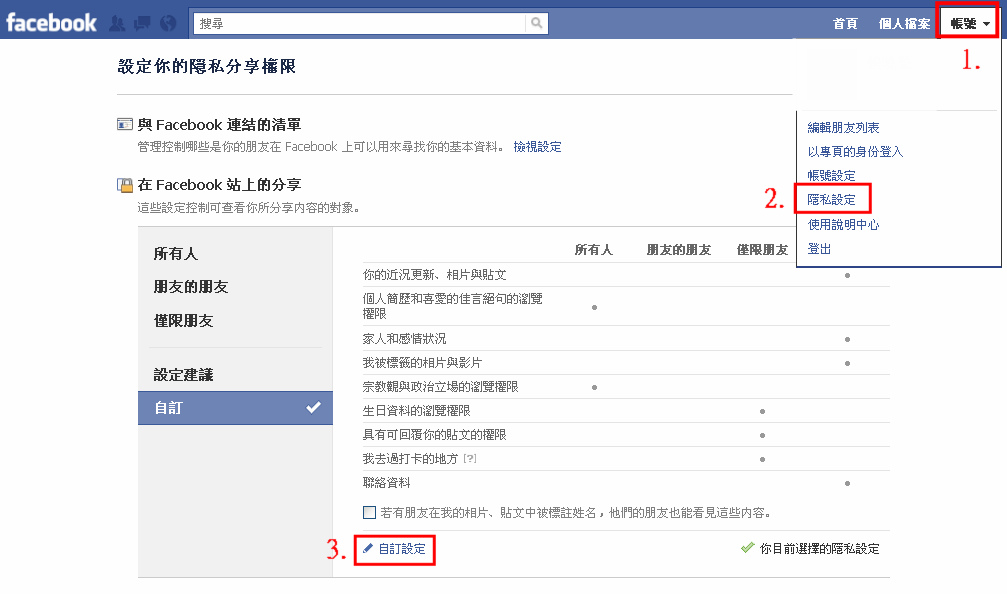The height and width of the screenshot is (594, 1007).
Task: Click the 所有人 column header
Action: 594,250
